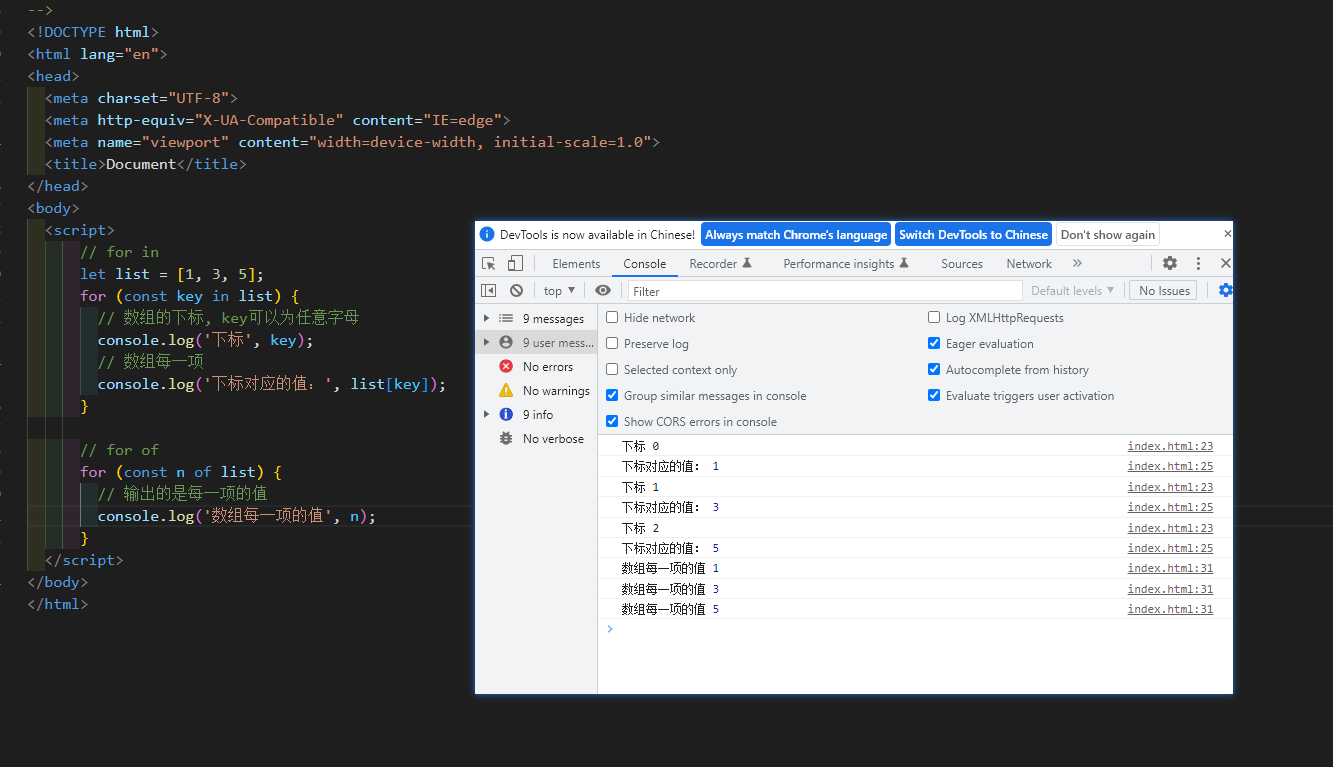
Task: Open the 'top' JavaScript context dropdown
Action: pos(559,291)
